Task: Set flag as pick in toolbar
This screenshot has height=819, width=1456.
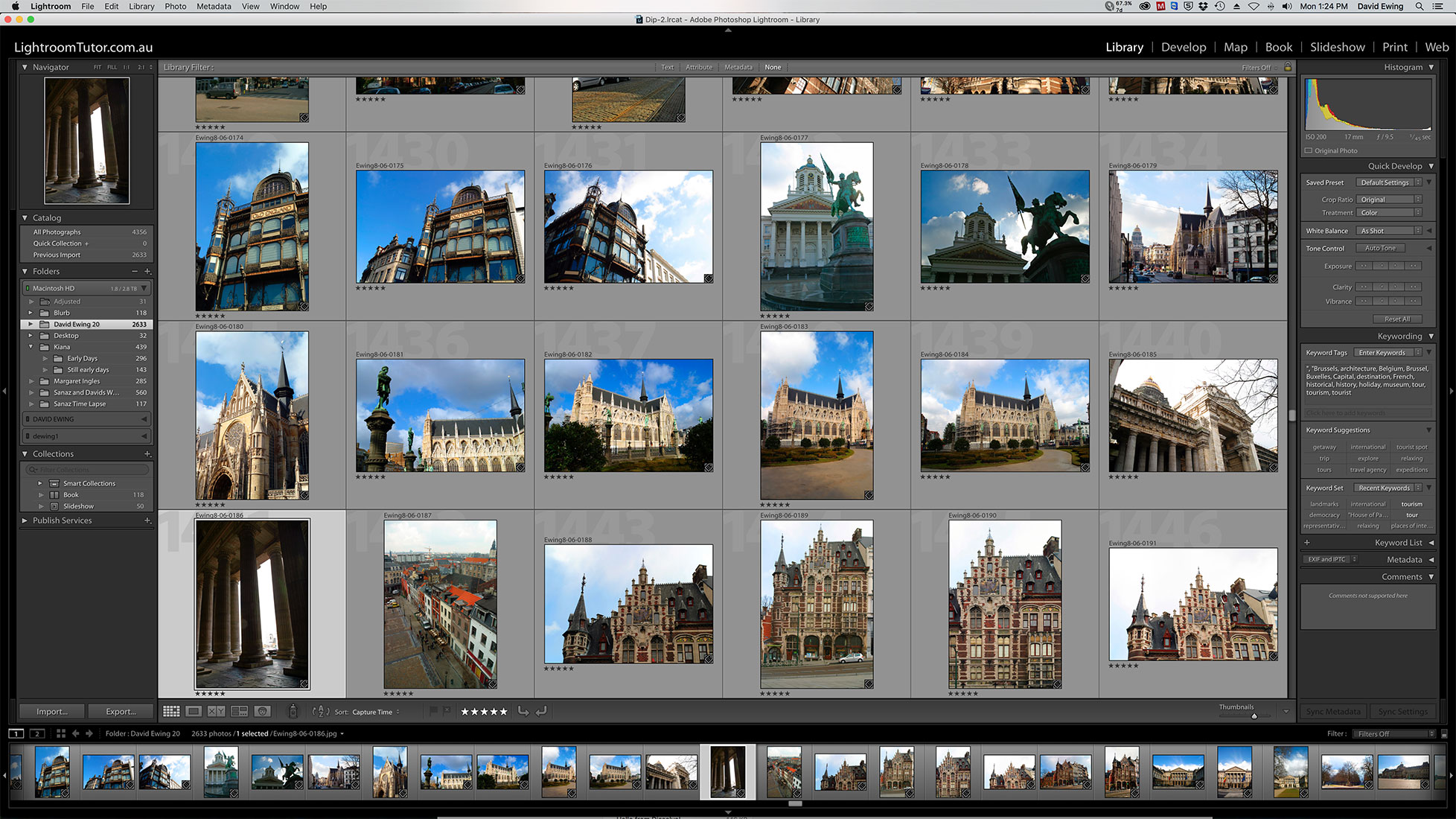Action: coord(432,711)
